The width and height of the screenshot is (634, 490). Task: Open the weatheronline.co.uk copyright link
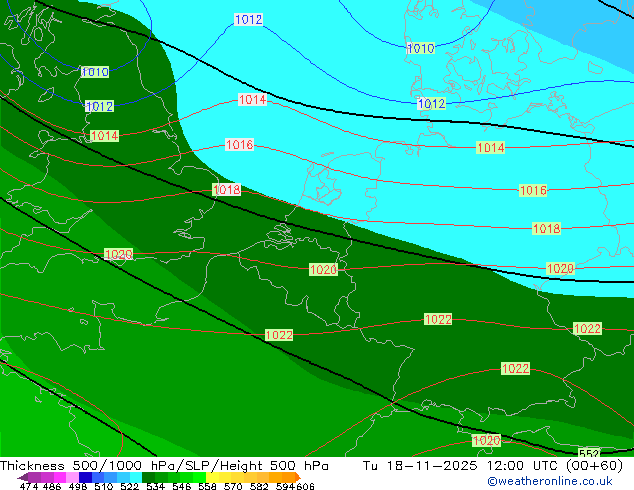click(549, 481)
